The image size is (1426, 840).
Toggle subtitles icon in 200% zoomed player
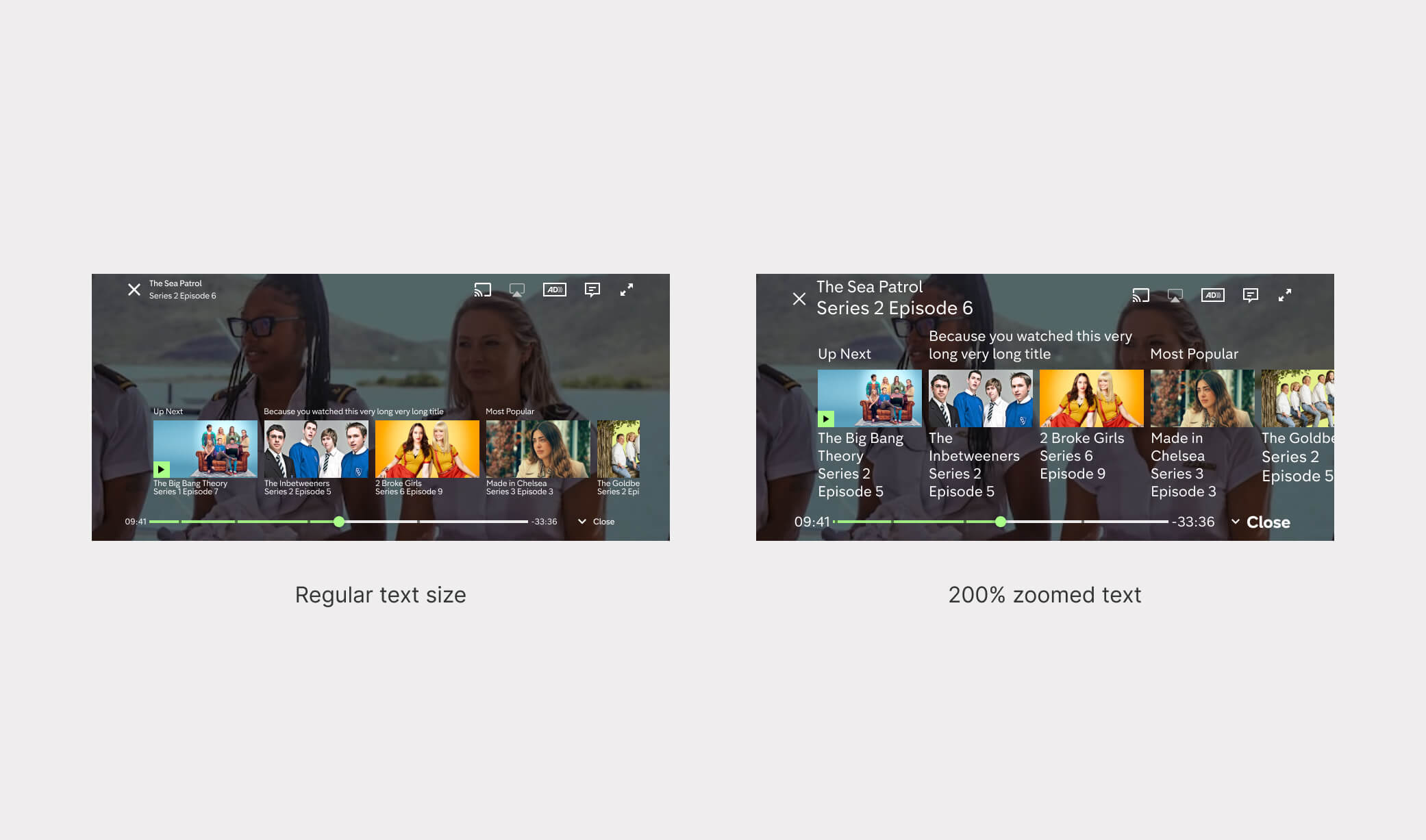pyautogui.click(x=1251, y=295)
